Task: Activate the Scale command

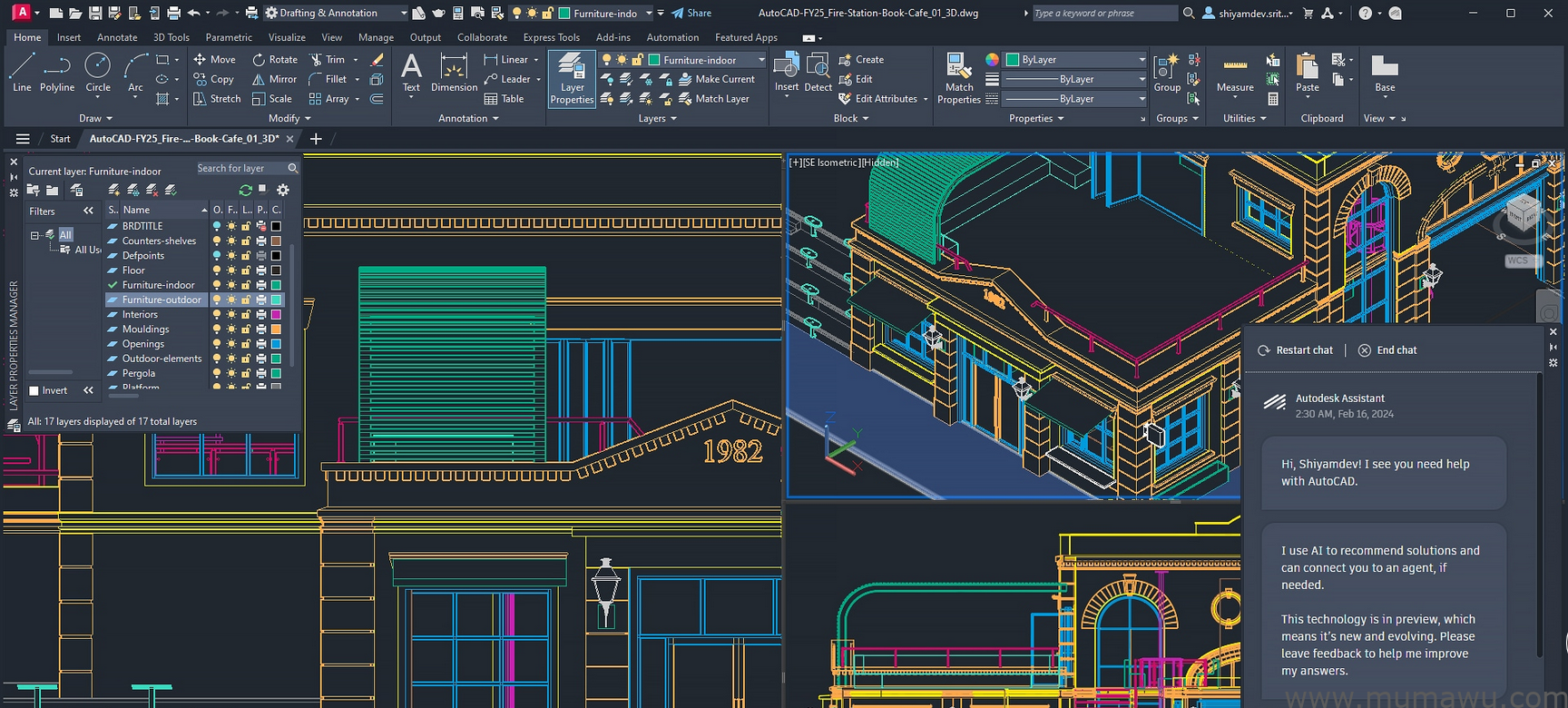Action: [x=272, y=99]
